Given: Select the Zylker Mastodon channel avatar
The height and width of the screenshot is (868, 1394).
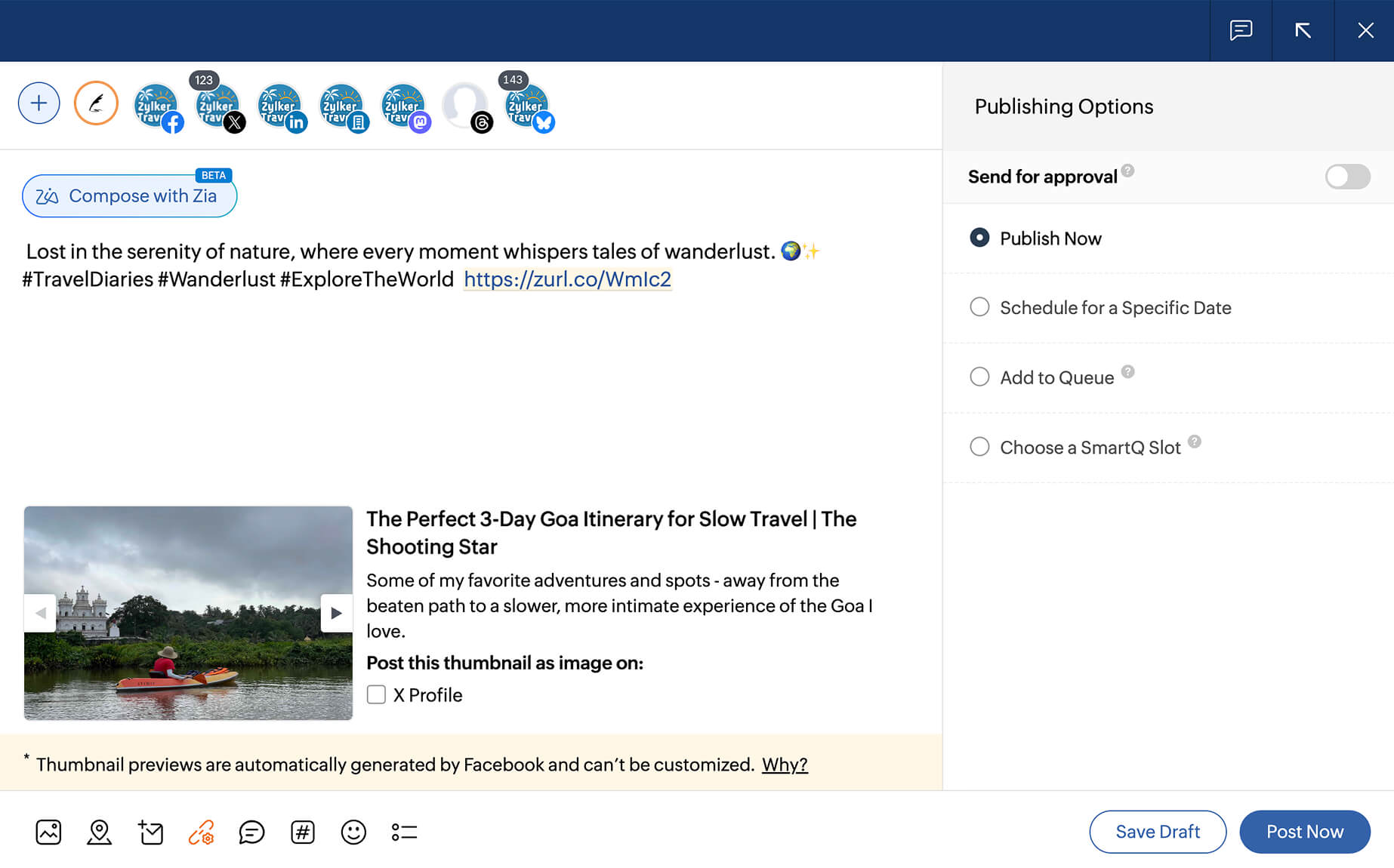Looking at the screenshot, I should [405, 107].
